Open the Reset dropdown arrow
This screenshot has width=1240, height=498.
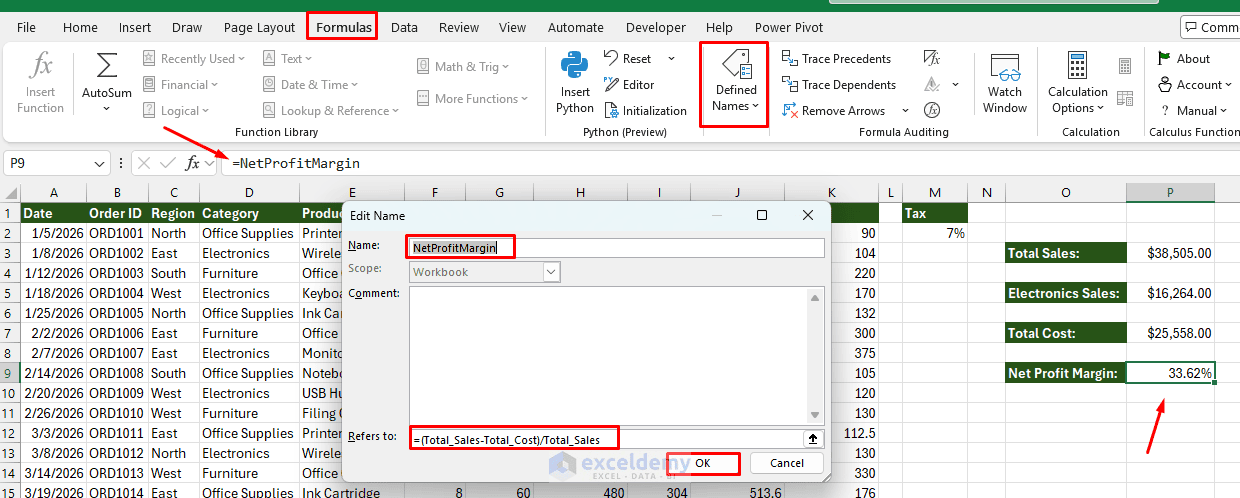671,59
